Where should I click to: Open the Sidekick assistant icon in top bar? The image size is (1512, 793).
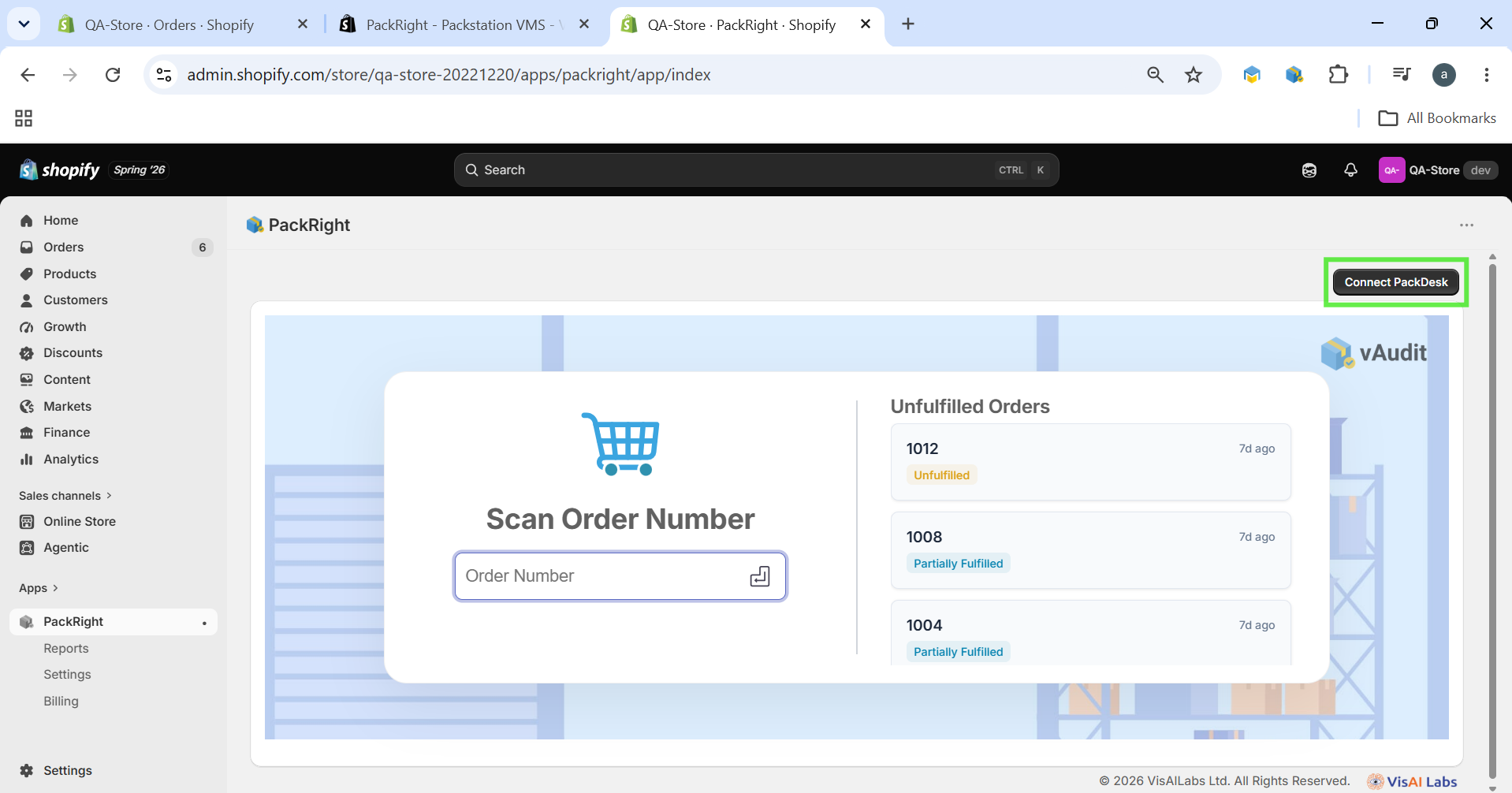pyautogui.click(x=1309, y=170)
